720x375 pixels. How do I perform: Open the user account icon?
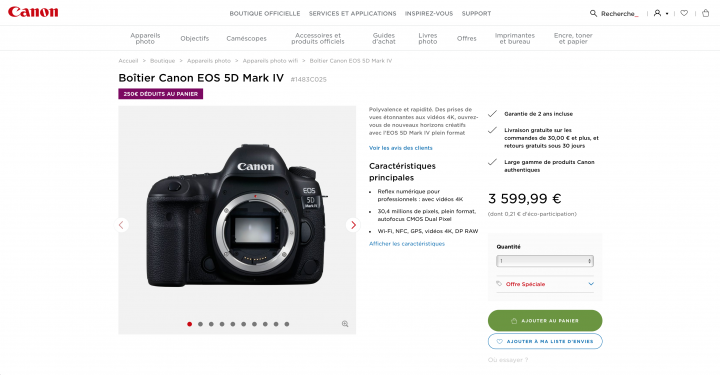click(658, 13)
